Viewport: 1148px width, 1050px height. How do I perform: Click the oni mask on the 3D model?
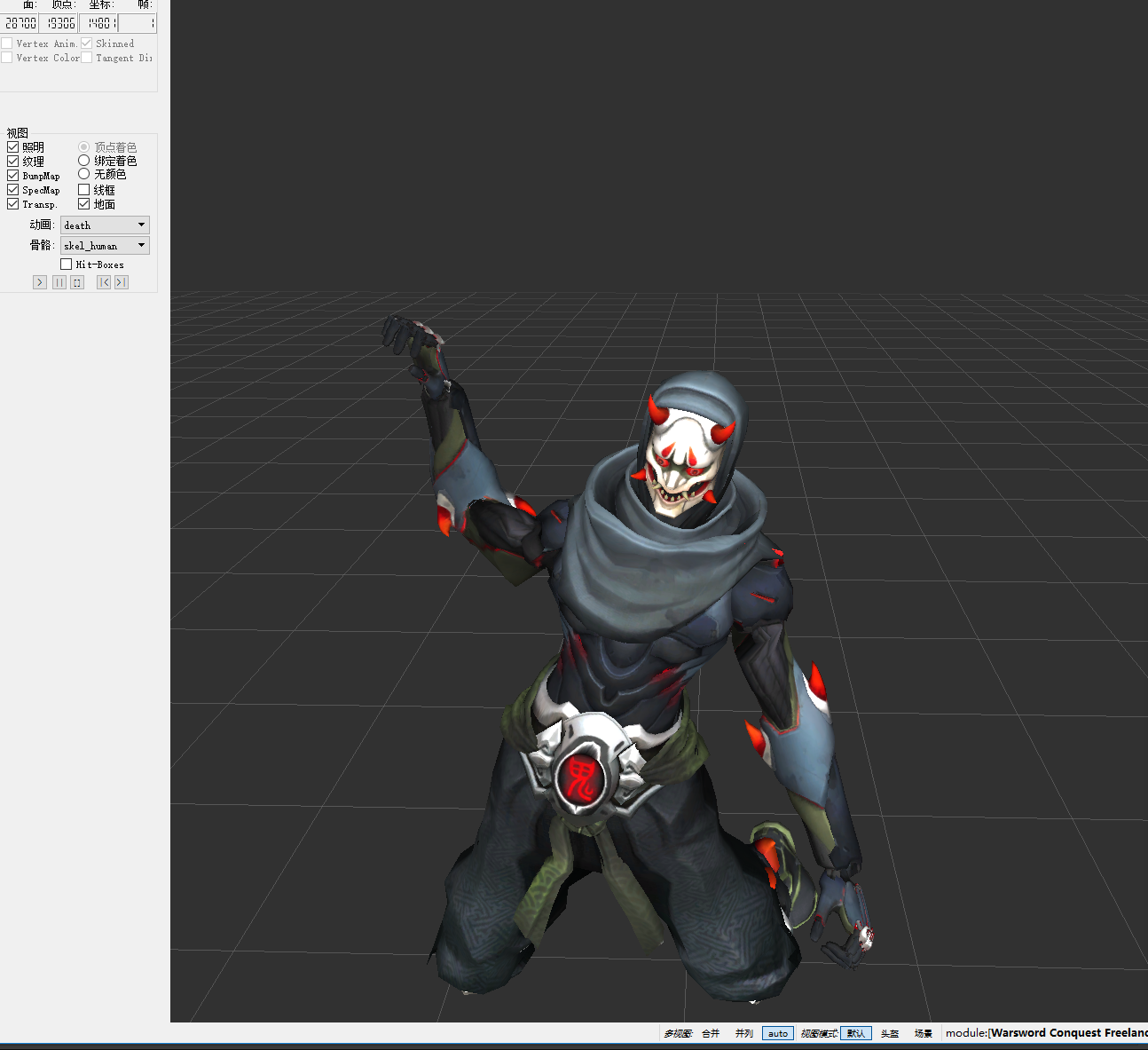coord(684,460)
